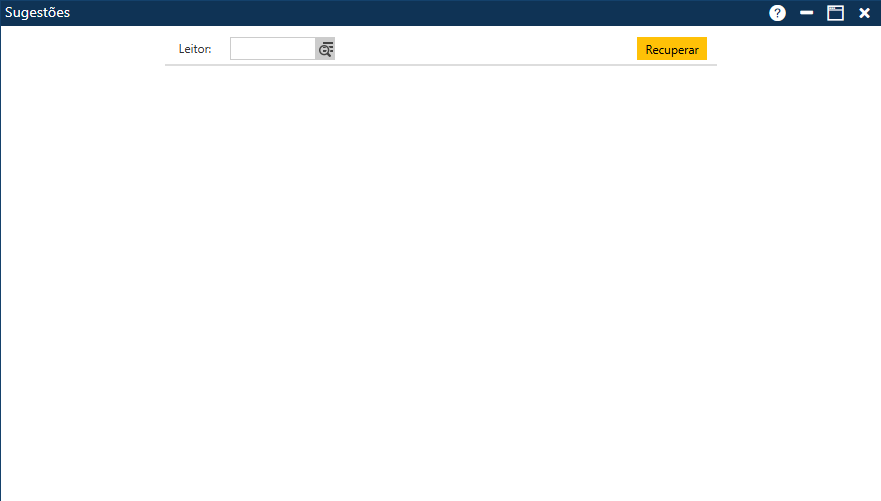Focus the Leitor text input field

click(272, 49)
